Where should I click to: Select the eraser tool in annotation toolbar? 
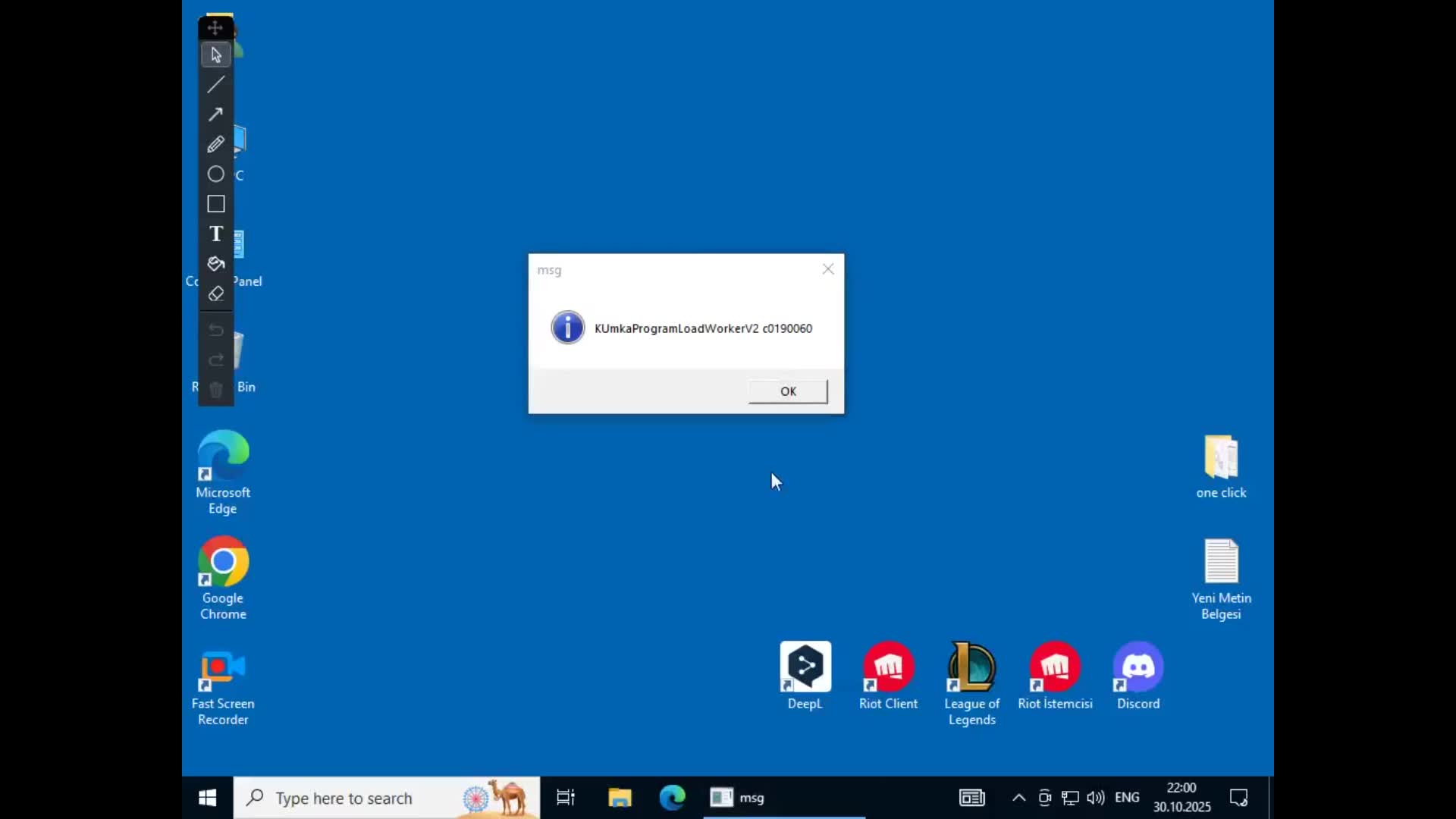[x=215, y=293]
